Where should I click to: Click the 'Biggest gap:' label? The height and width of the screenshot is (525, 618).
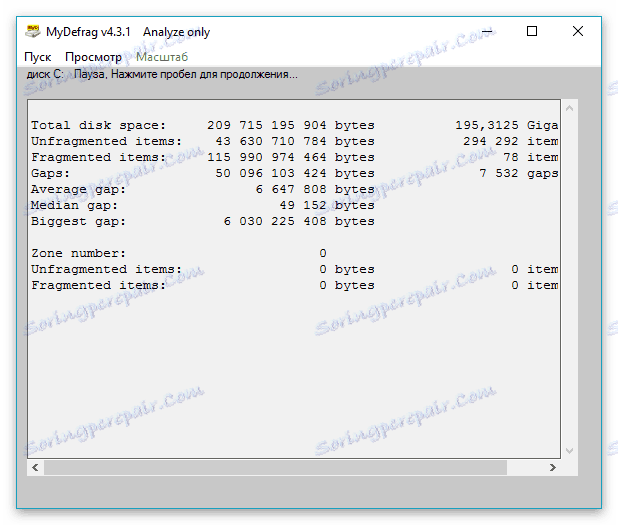[x=78, y=222]
